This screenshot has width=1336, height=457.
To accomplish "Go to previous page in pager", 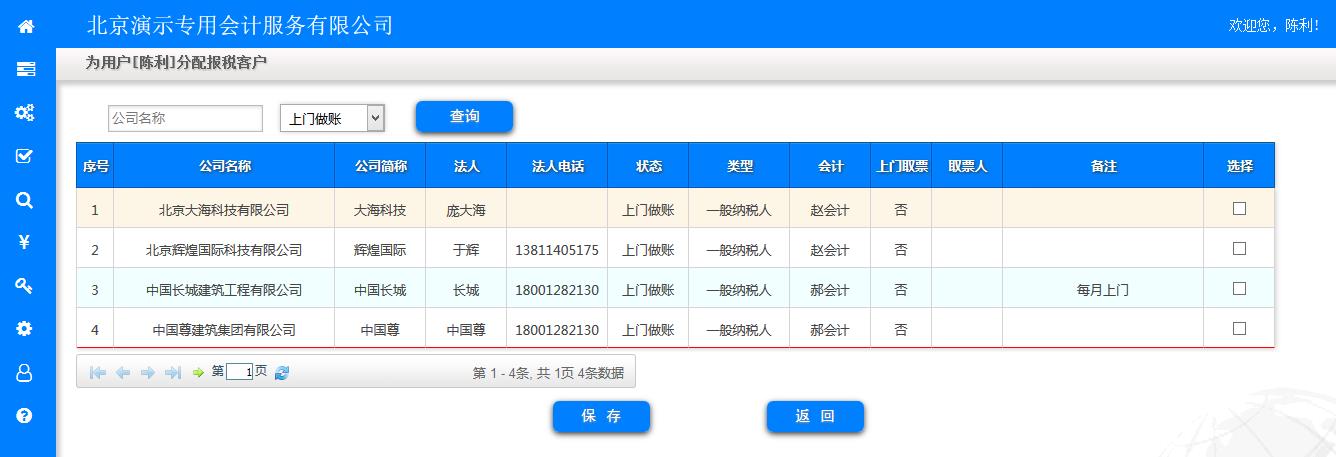I will (123, 372).
